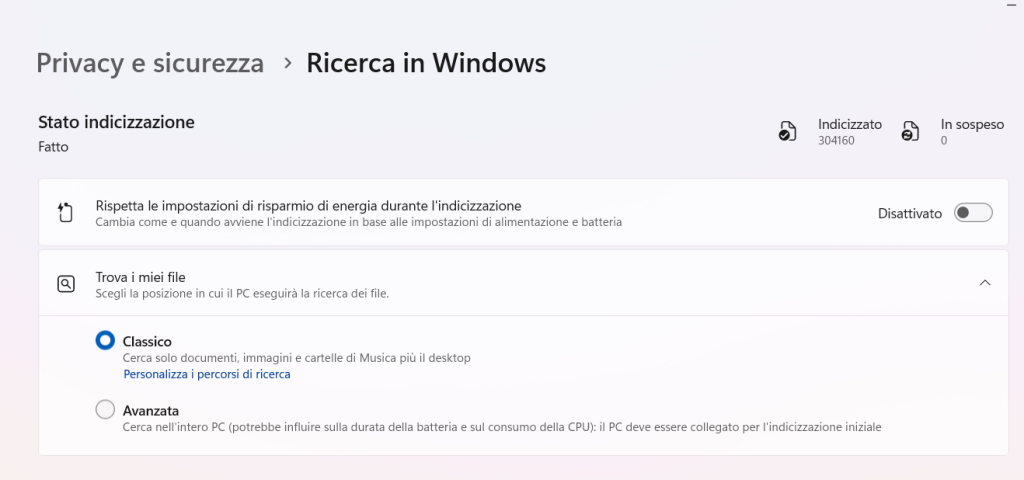Click the Trova i miei file title
Viewport: 1024px width, 480px height.
point(140,278)
